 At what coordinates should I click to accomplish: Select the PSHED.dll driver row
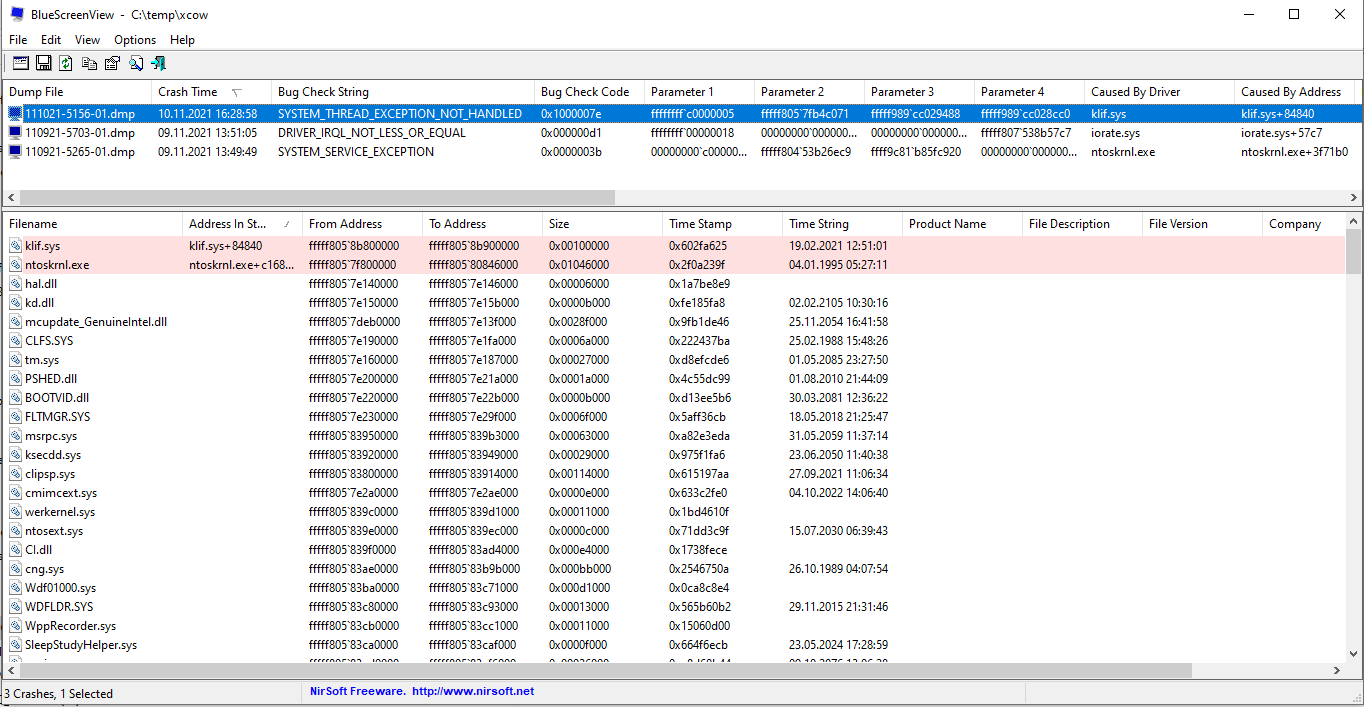tap(674, 378)
